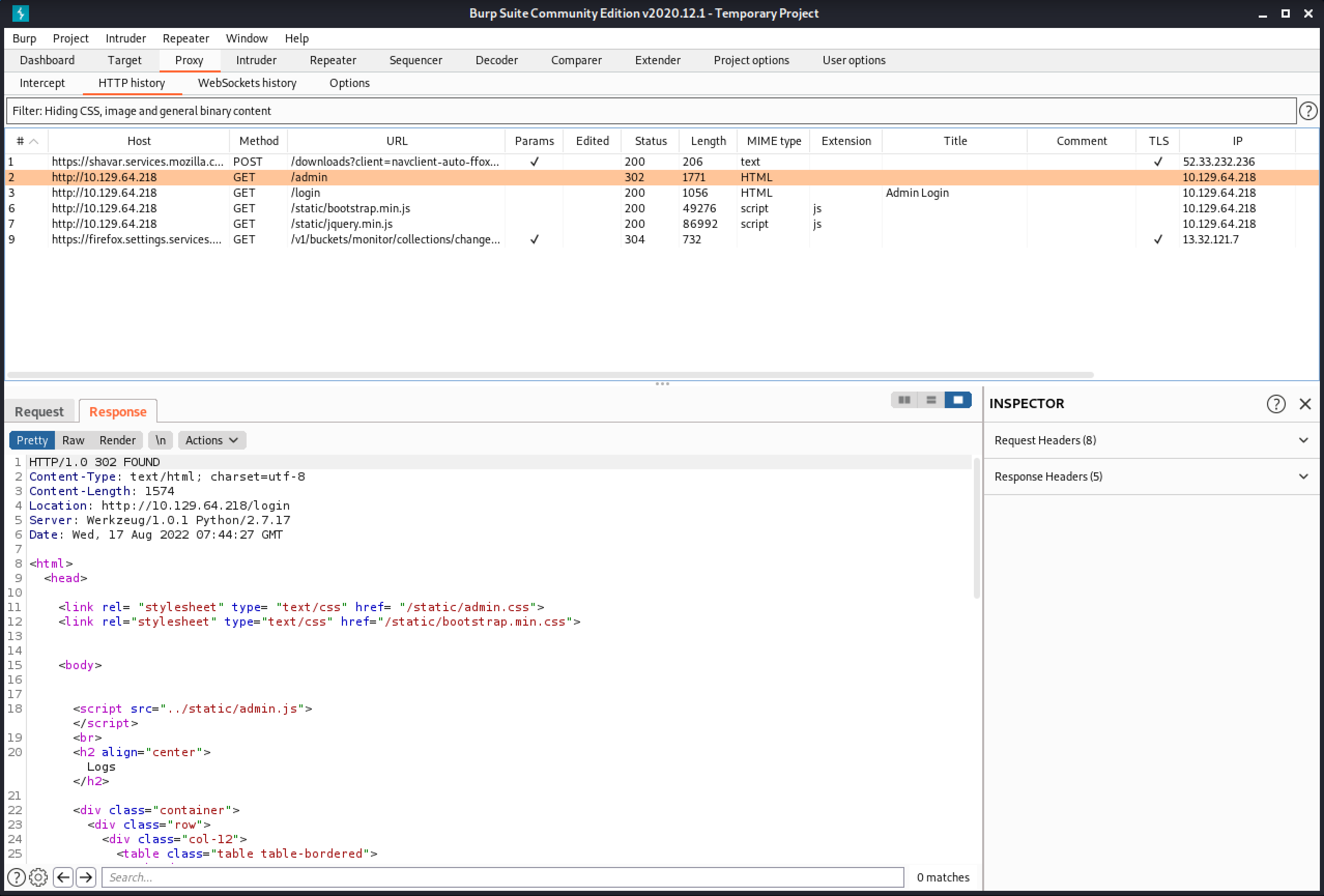Sort by Method column header

(258, 141)
